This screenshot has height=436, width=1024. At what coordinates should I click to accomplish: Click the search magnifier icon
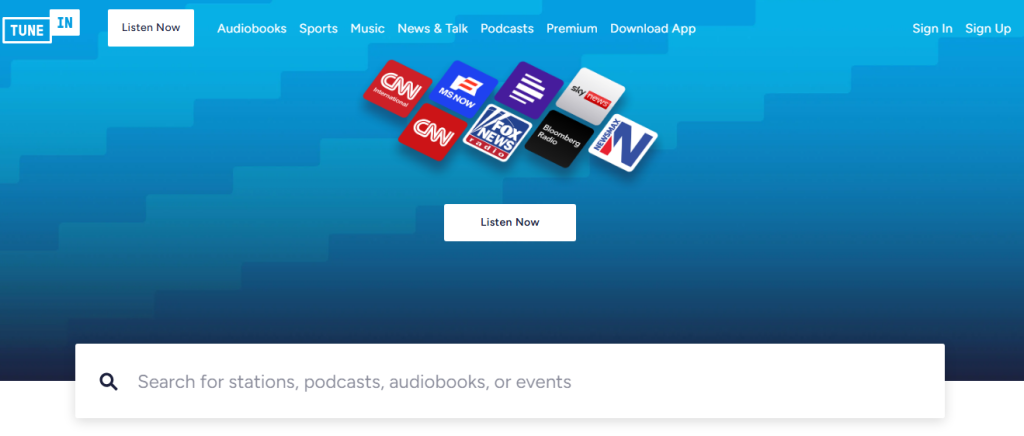tap(108, 382)
